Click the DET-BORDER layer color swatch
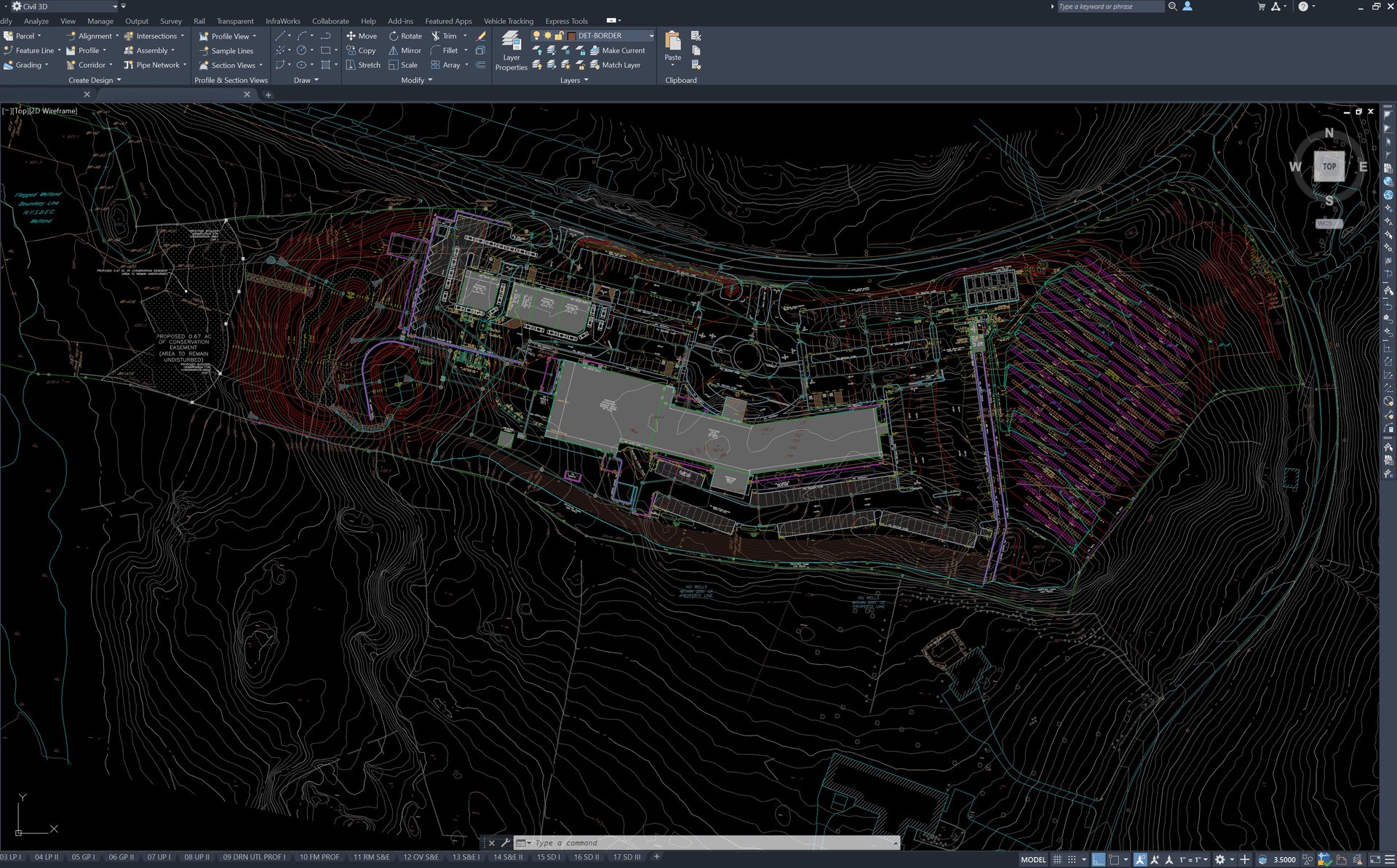Screen dimensions: 1397x868 (x=572, y=36)
